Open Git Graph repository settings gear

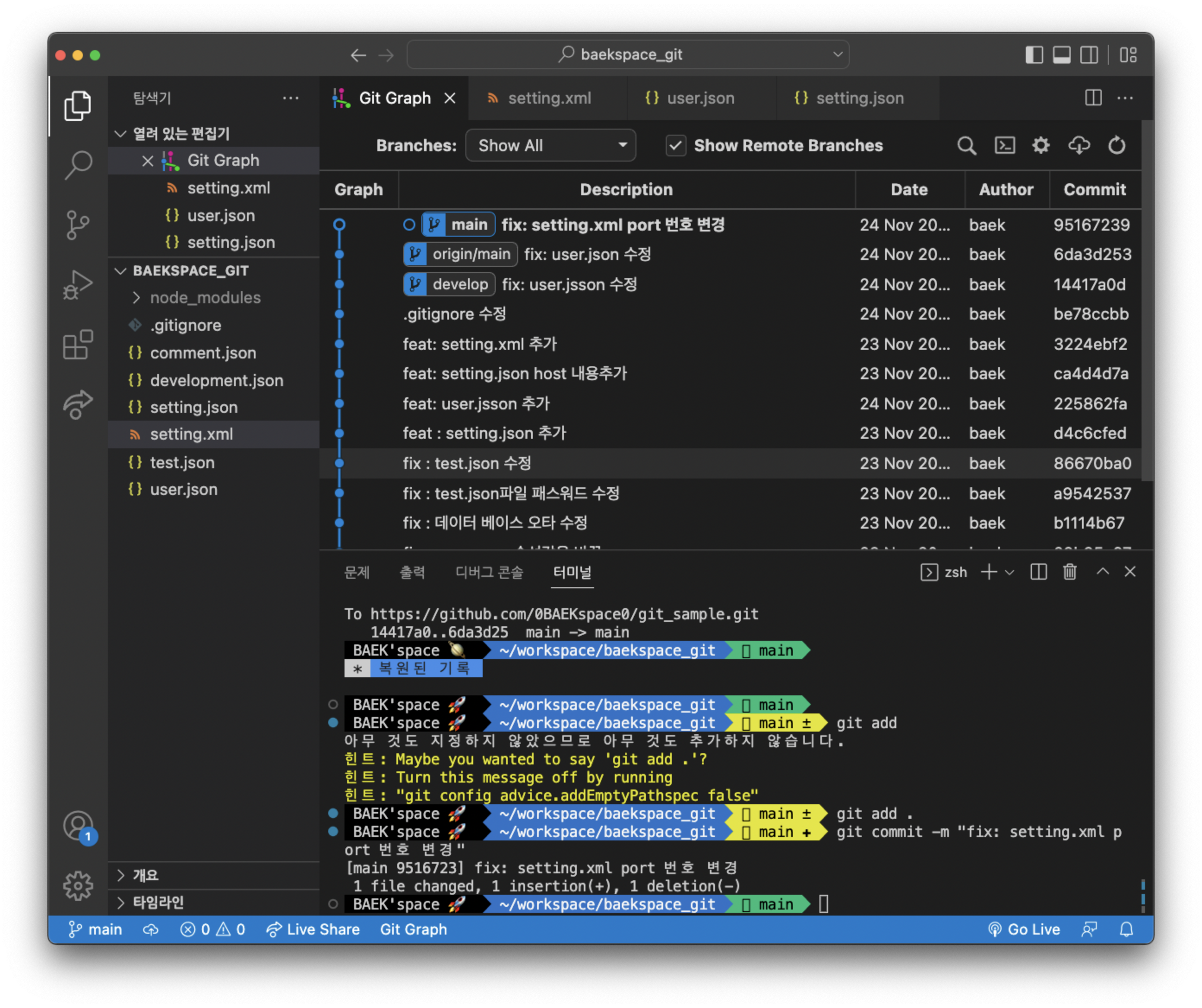point(1041,146)
